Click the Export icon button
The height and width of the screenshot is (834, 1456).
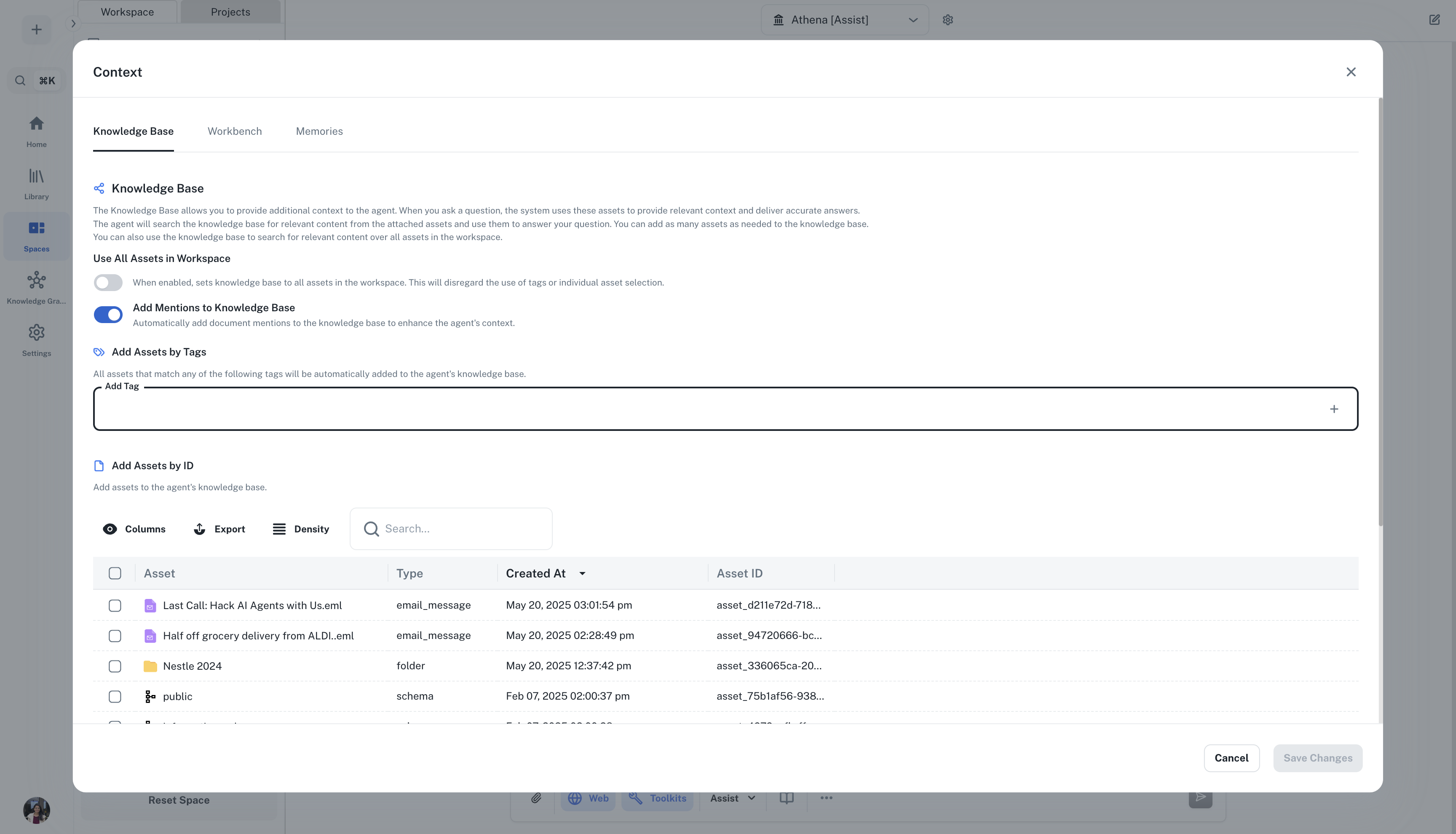pyautogui.click(x=219, y=529)
